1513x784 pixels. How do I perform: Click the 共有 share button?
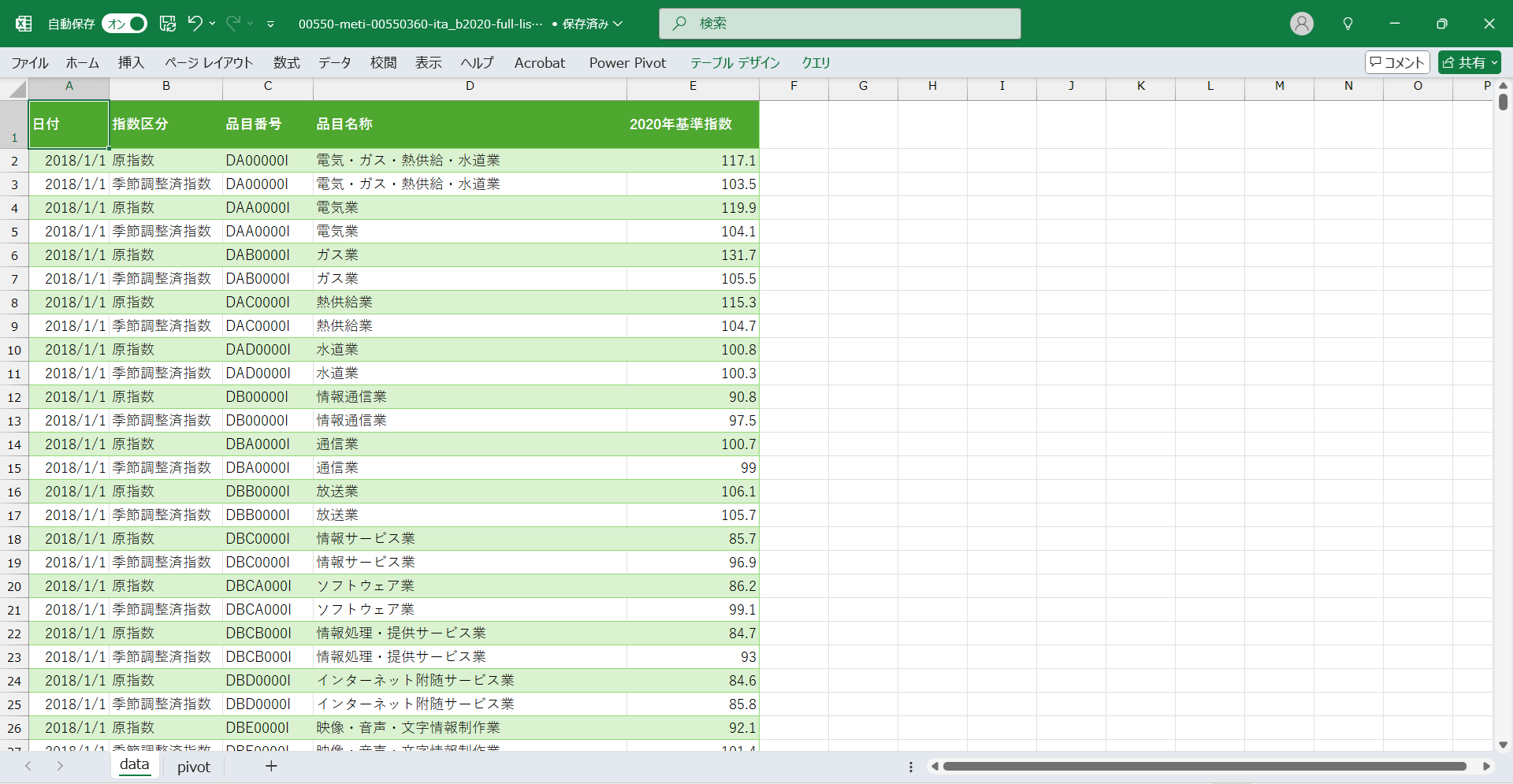(1469, 62)
